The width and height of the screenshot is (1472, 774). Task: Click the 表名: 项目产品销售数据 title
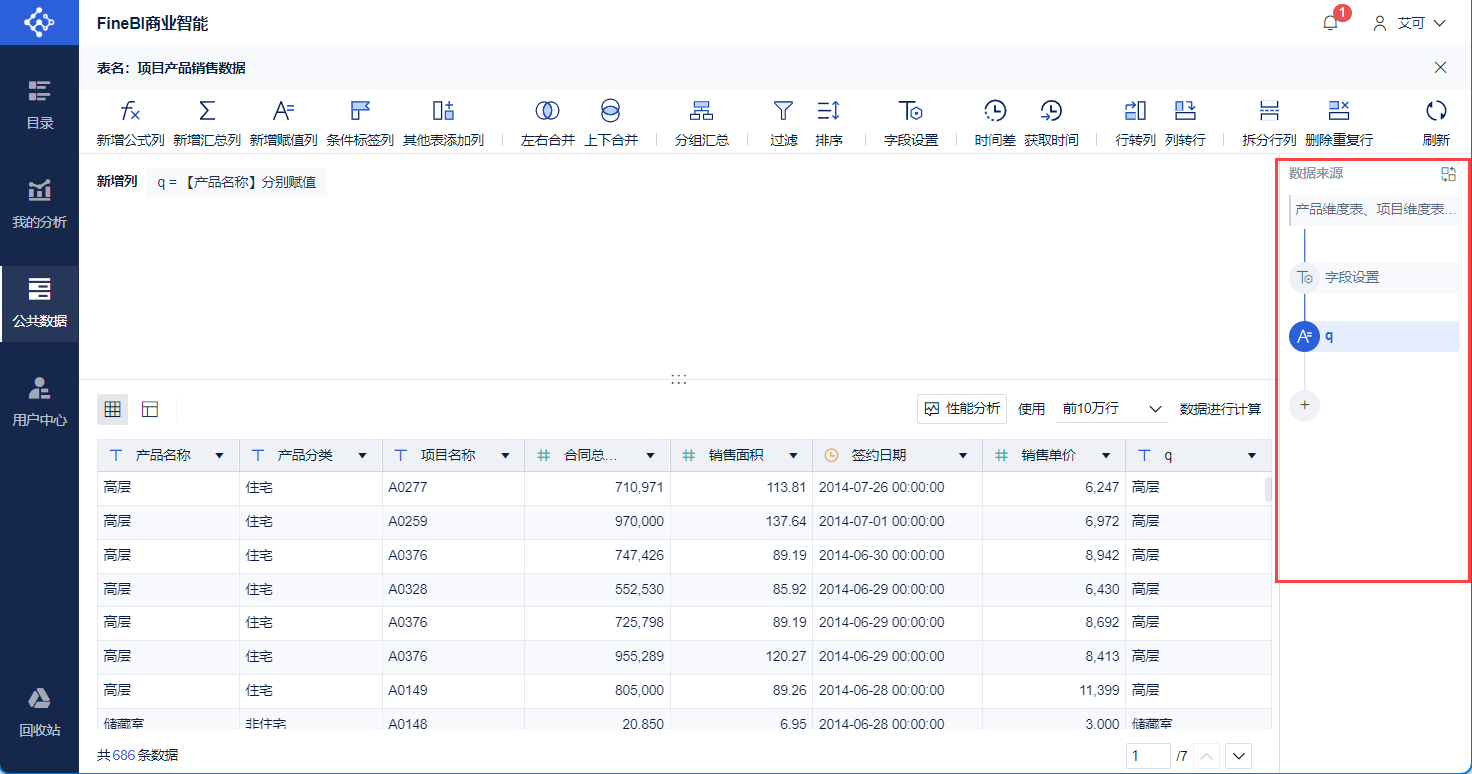(x=171, y=68)
